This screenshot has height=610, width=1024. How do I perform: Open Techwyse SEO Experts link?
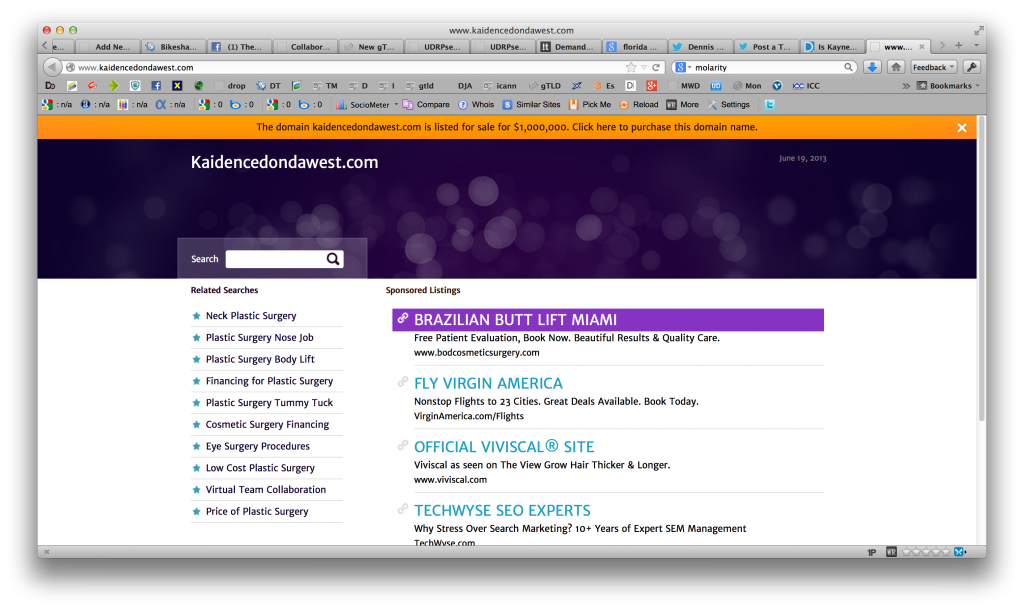click(502, 511)
